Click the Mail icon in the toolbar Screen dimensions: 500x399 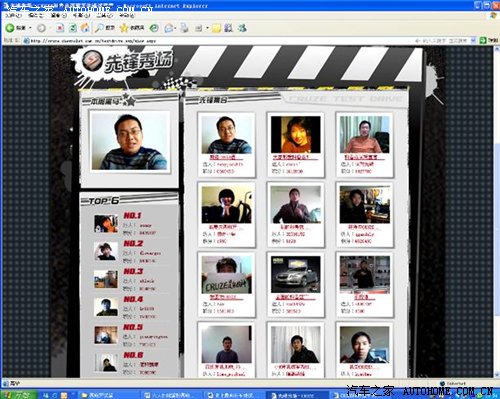pyautogui.click(x=169, y=28)
